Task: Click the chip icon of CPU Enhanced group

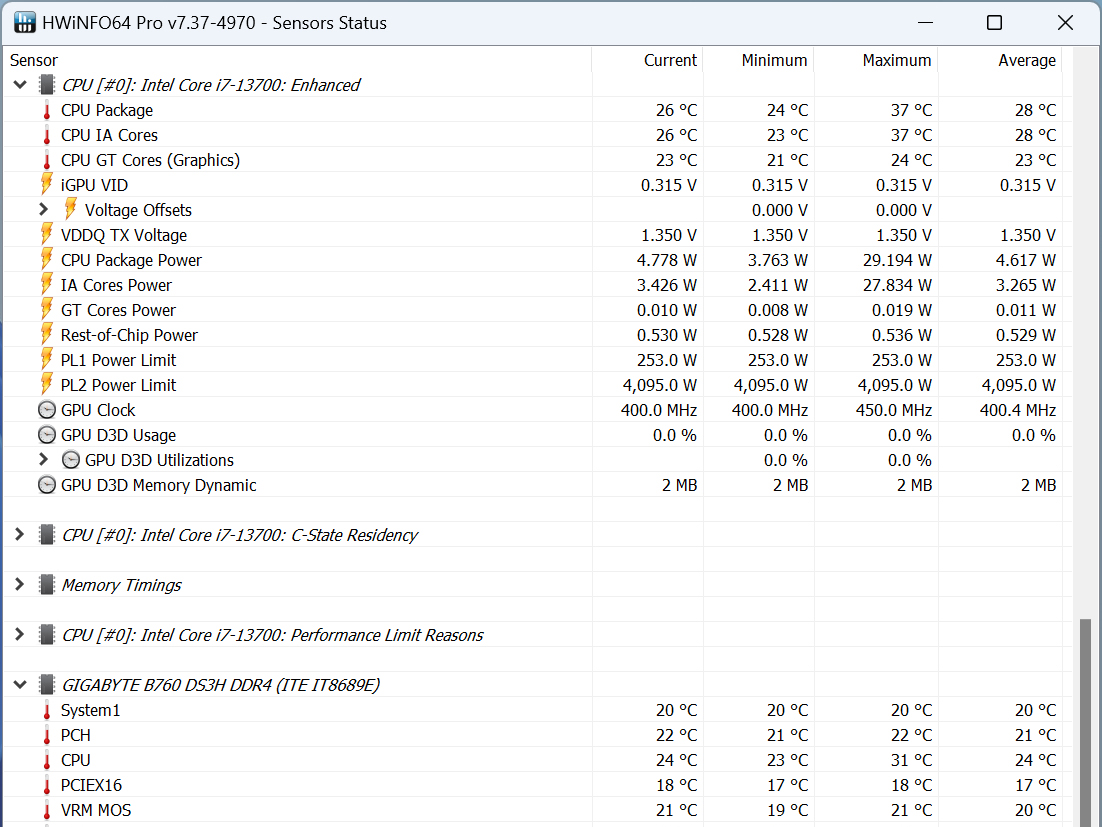Action: (47, 85)
